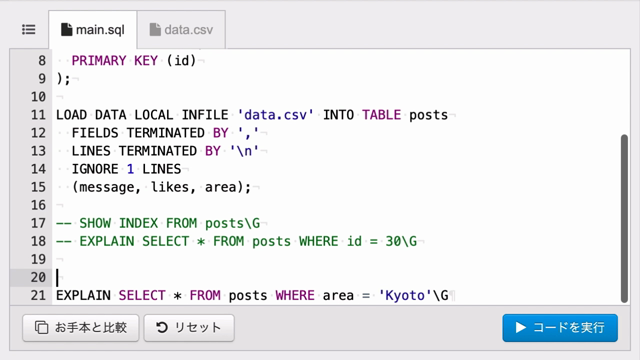Click the editor vertical scrollbar
The width and height of the screenshot is (640, 360).
click(624, 218)
